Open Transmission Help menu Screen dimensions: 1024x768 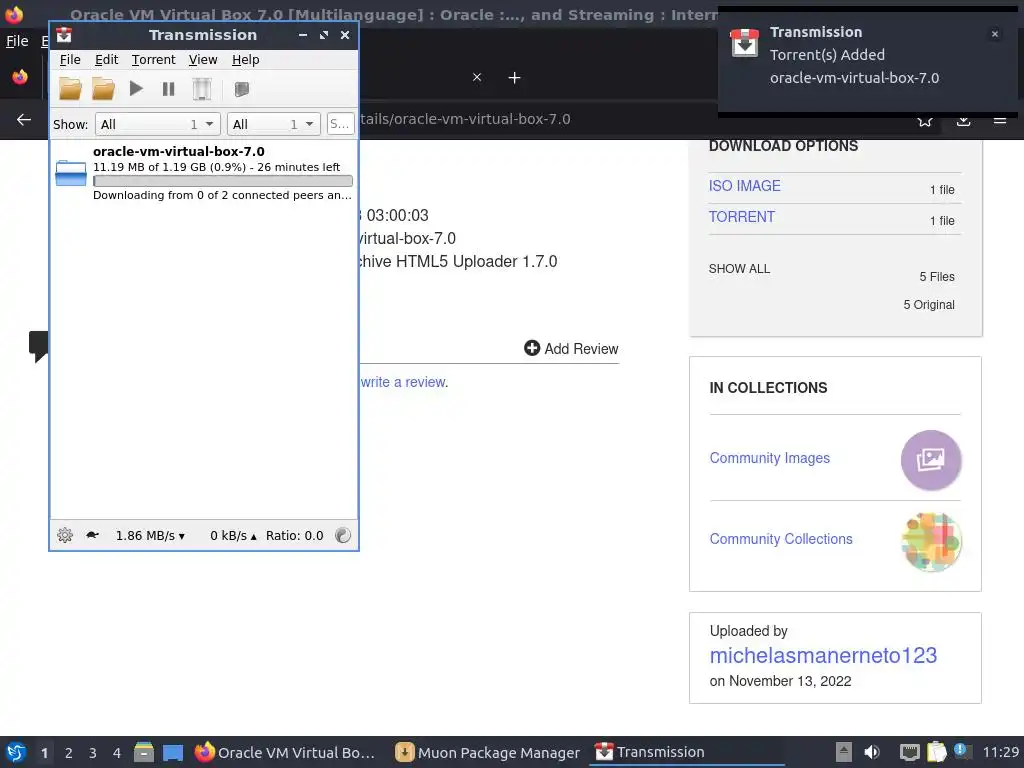(246, 59)
